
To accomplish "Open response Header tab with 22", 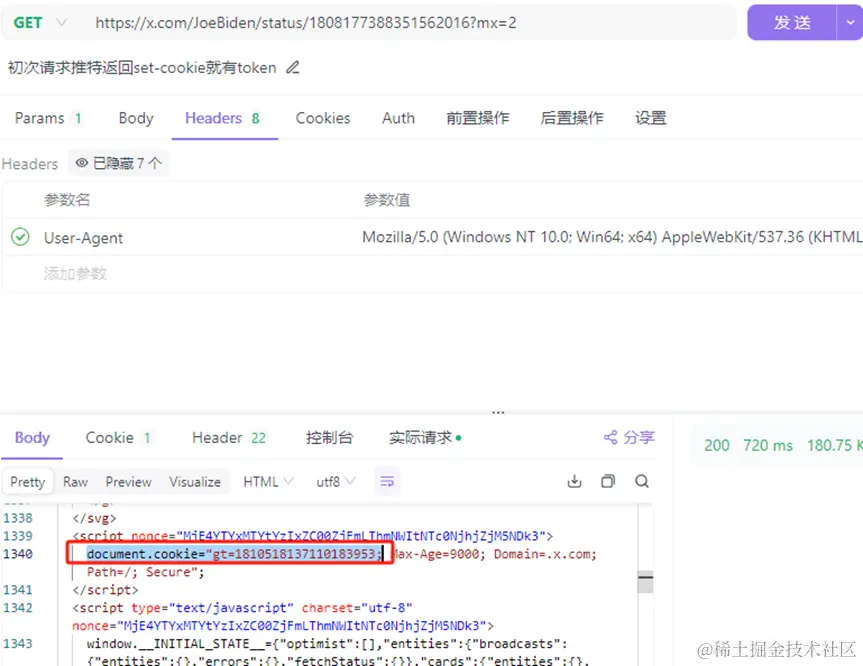I will point(229,438).
